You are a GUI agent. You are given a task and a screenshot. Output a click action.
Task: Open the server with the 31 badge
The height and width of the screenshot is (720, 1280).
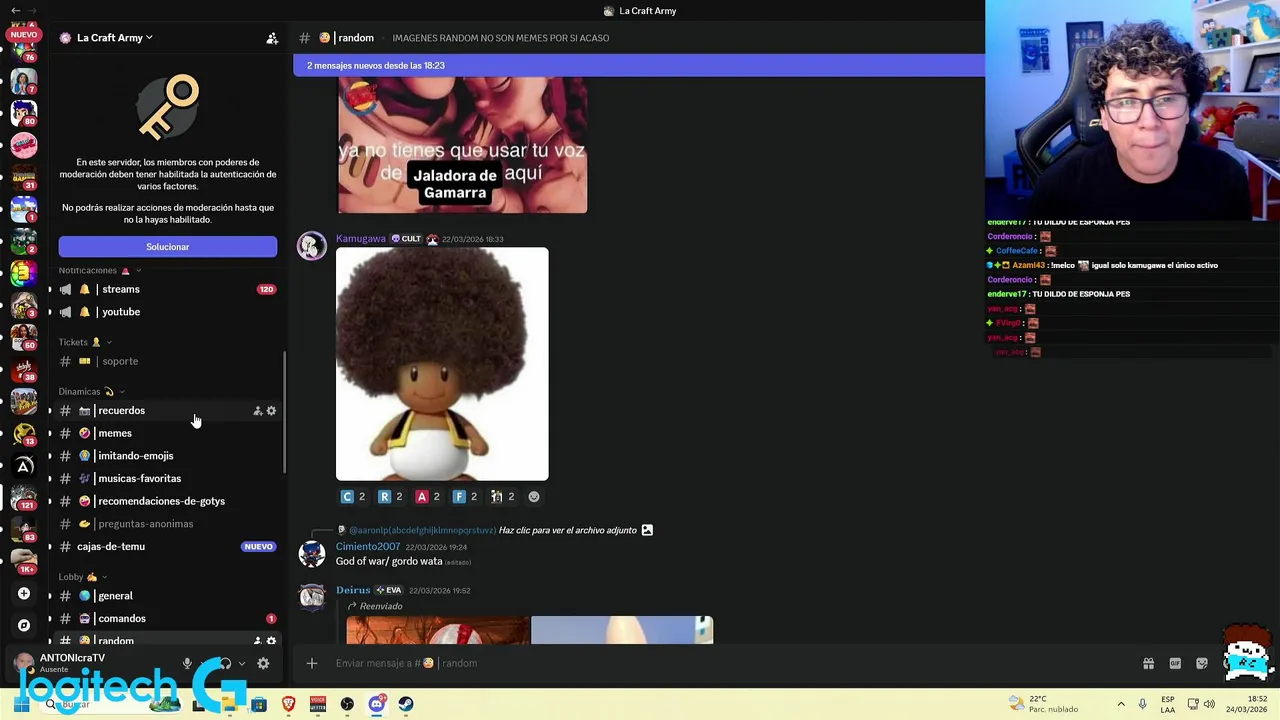point(24,177)
